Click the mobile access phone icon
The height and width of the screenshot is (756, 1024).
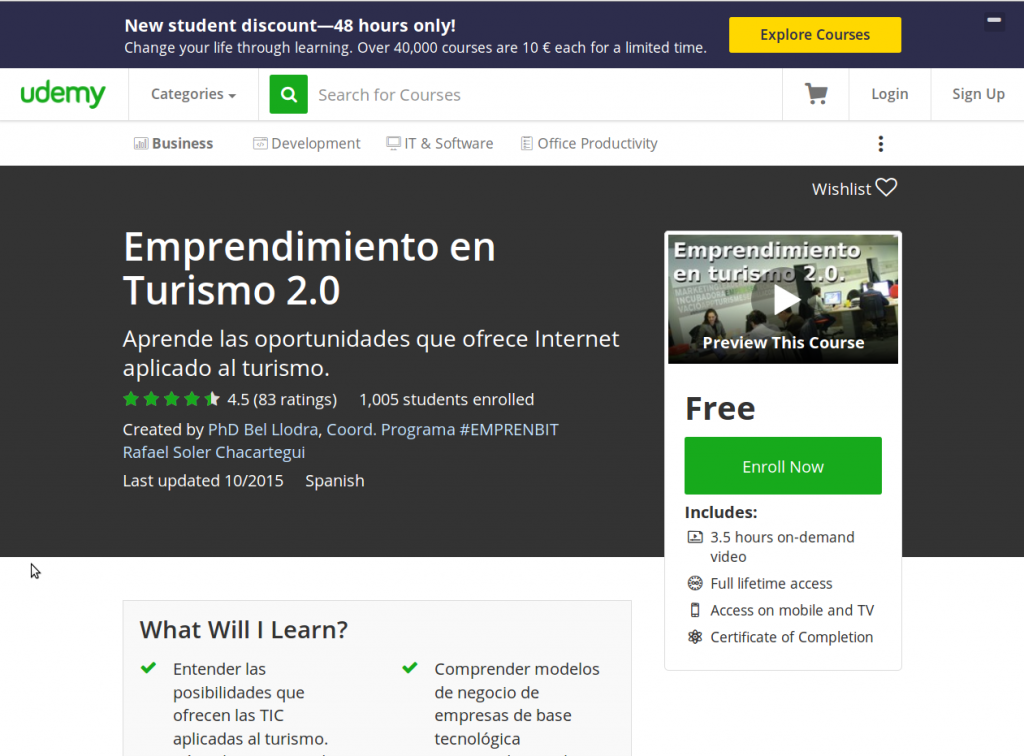click(x=695, y=610)
